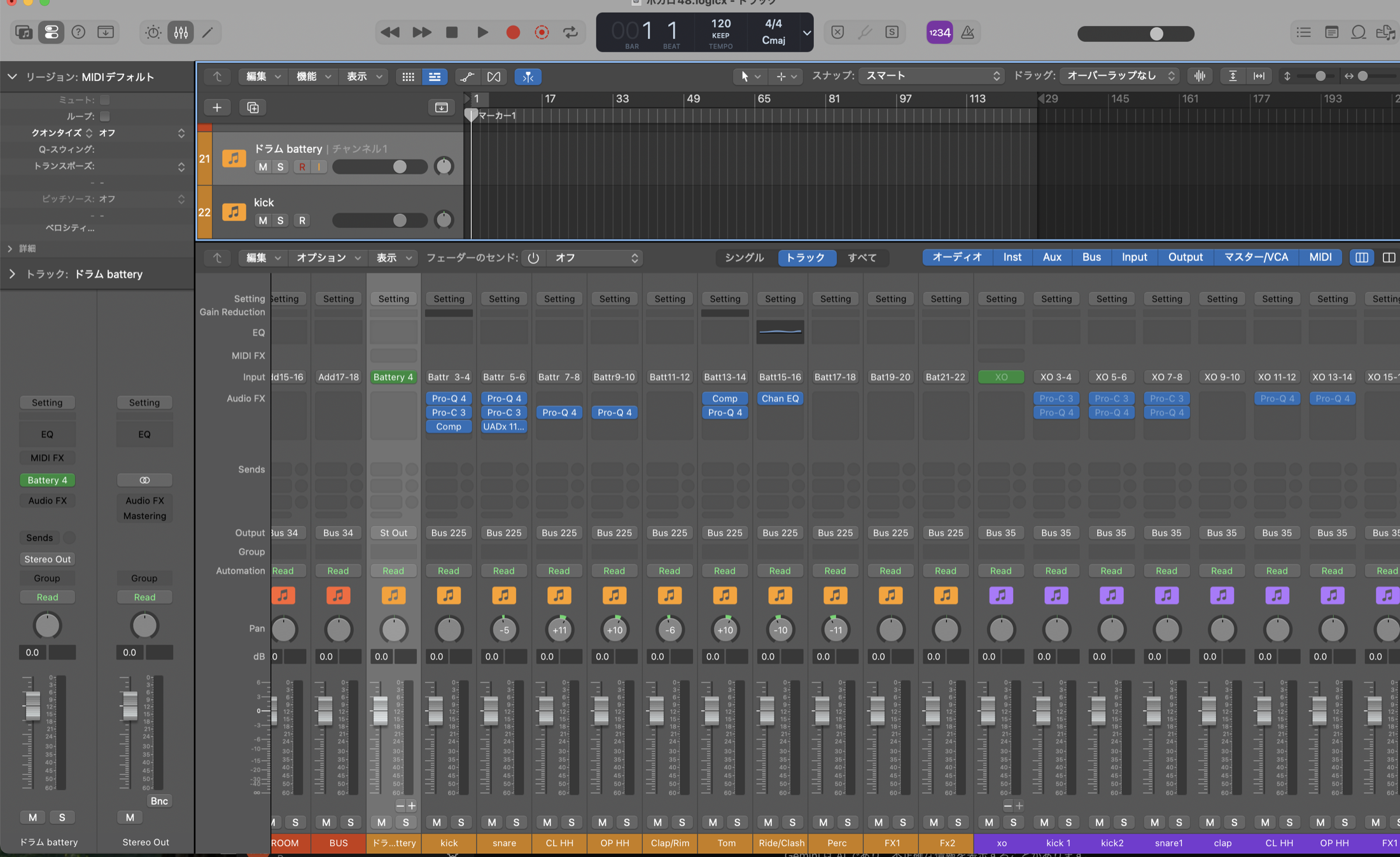Switch tracks area to grid view icon
Image resolution: width=1400 pixels, height=857 pixels.
[x=408, y=76]
